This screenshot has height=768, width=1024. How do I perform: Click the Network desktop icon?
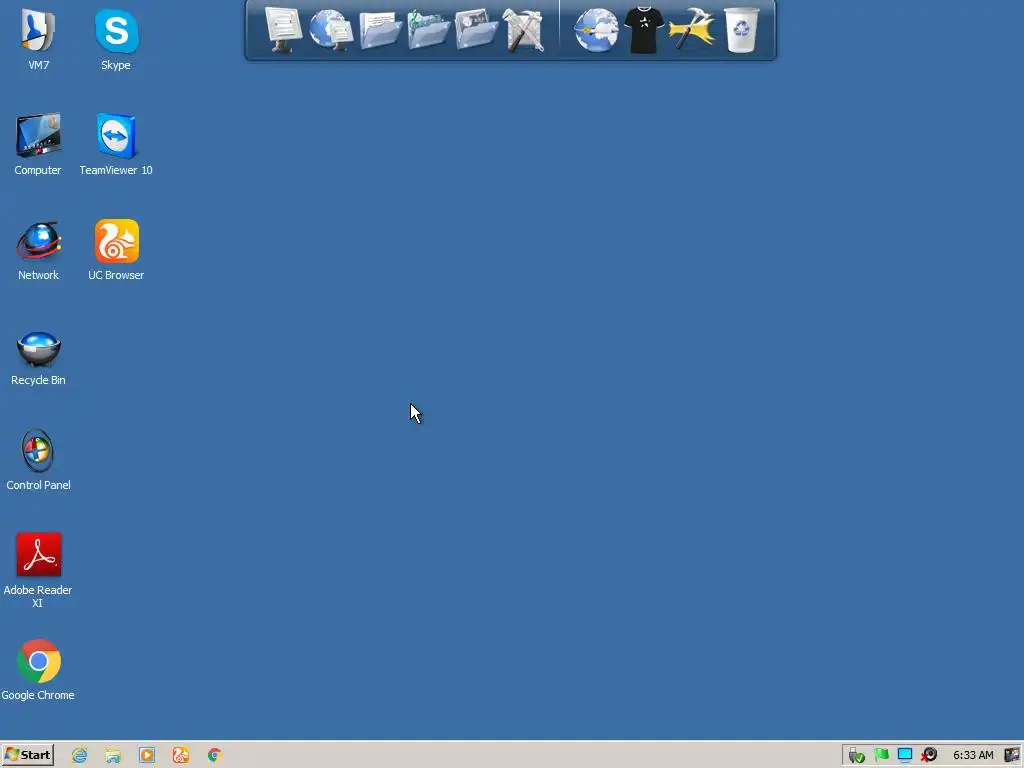(x=38, y=250)
